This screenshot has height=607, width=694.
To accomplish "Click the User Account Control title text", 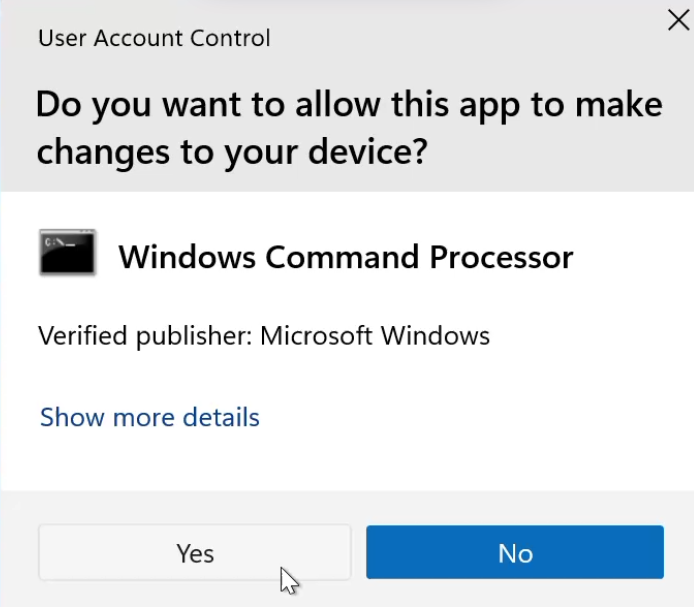I will [x=154, y=39].
